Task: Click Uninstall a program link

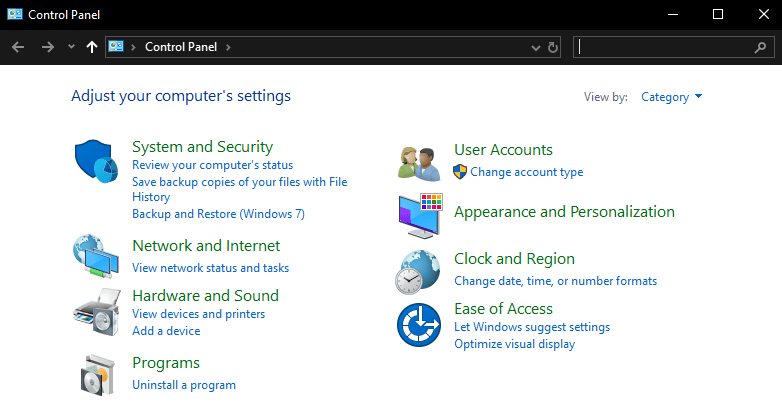Action: pyautogui.click(x=184, y=385)
